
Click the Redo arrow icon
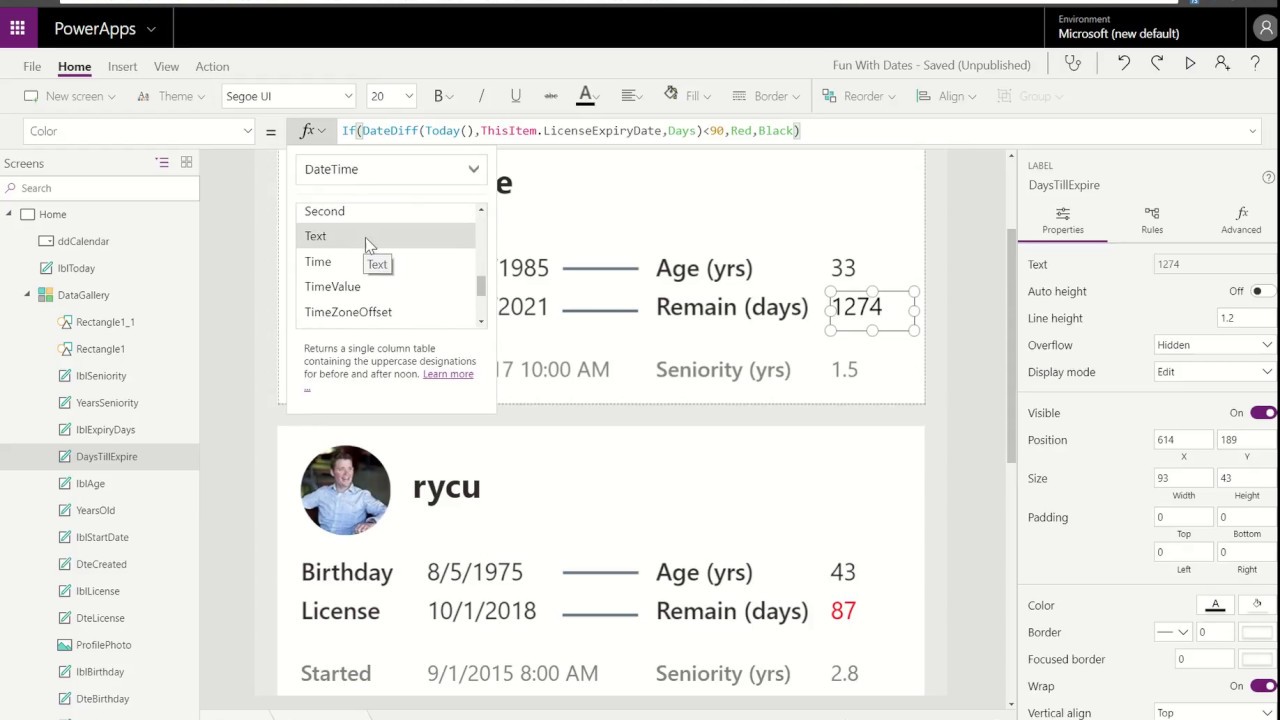coord(1157,65)
